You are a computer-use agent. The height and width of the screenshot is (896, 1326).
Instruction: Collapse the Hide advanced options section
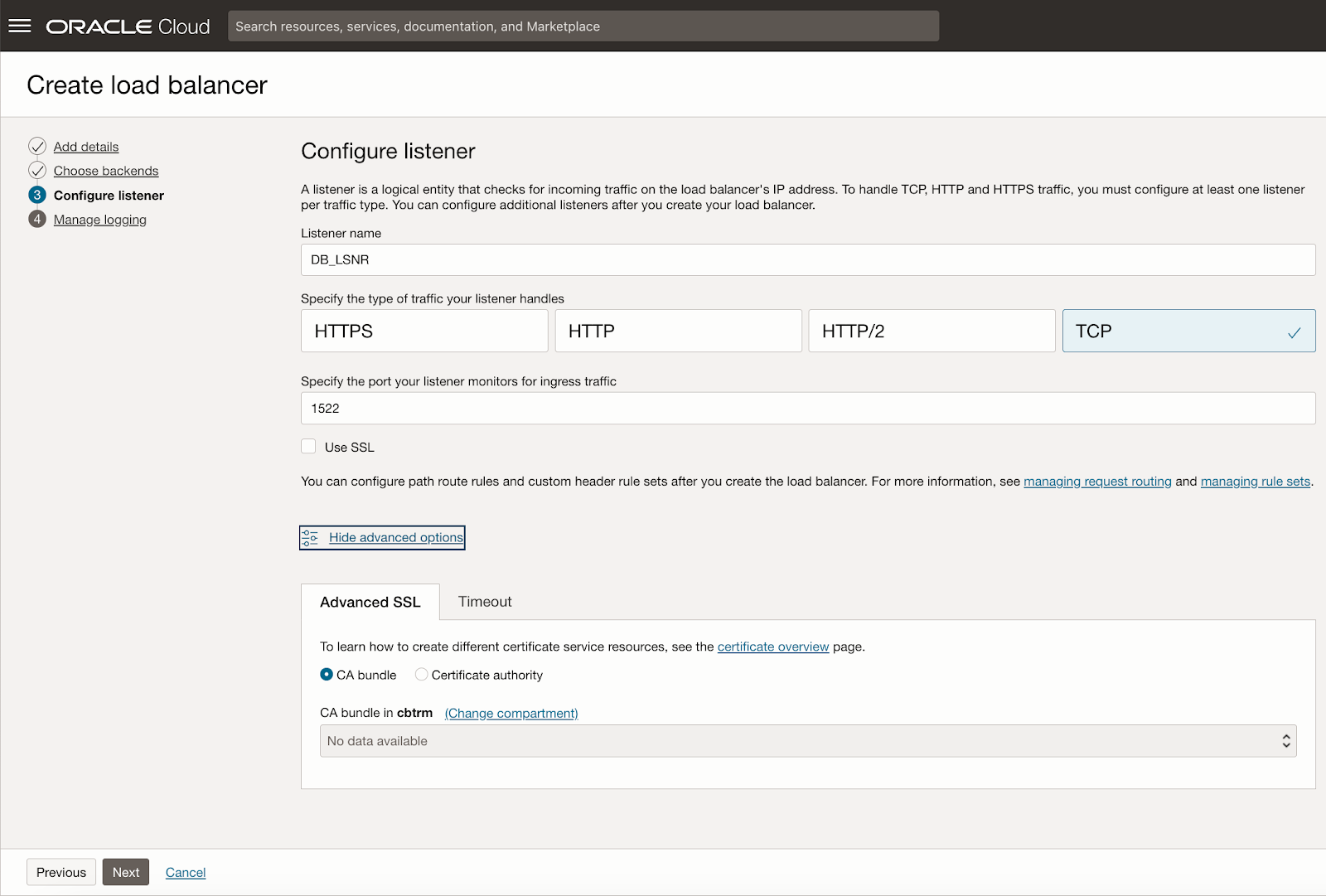click(396, 538)
